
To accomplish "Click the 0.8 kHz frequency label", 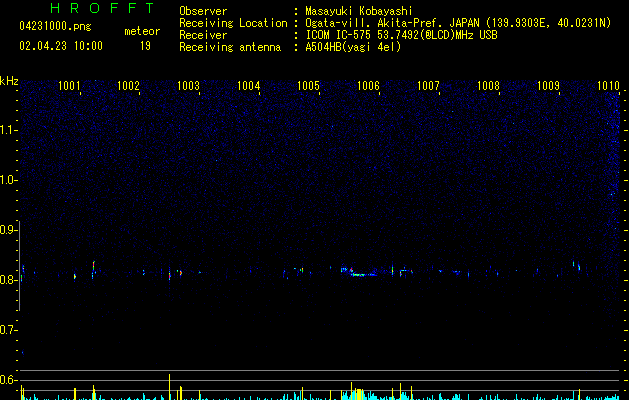I will pos(8,280).
